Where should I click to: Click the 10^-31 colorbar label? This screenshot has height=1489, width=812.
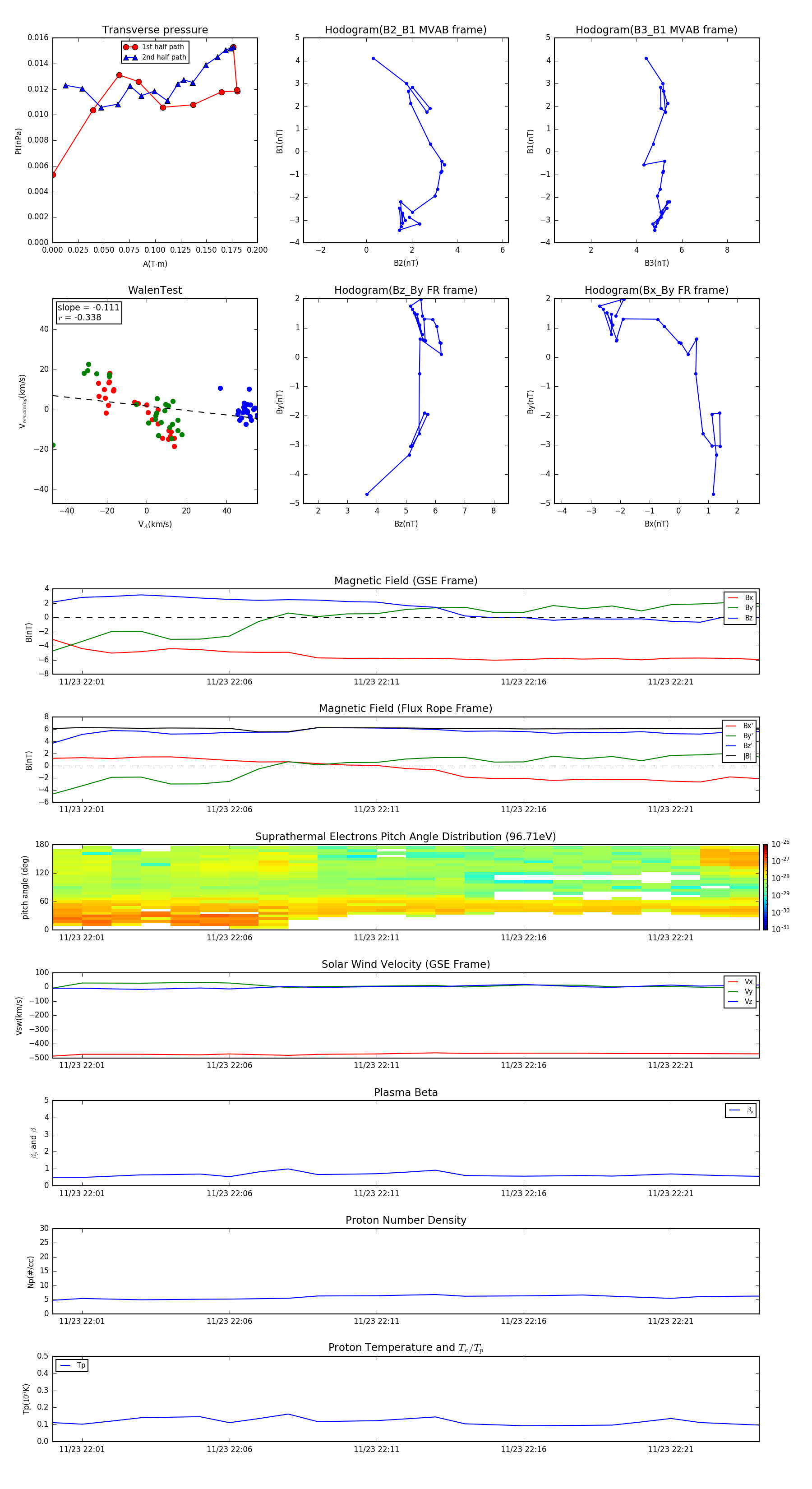[780, 929]
